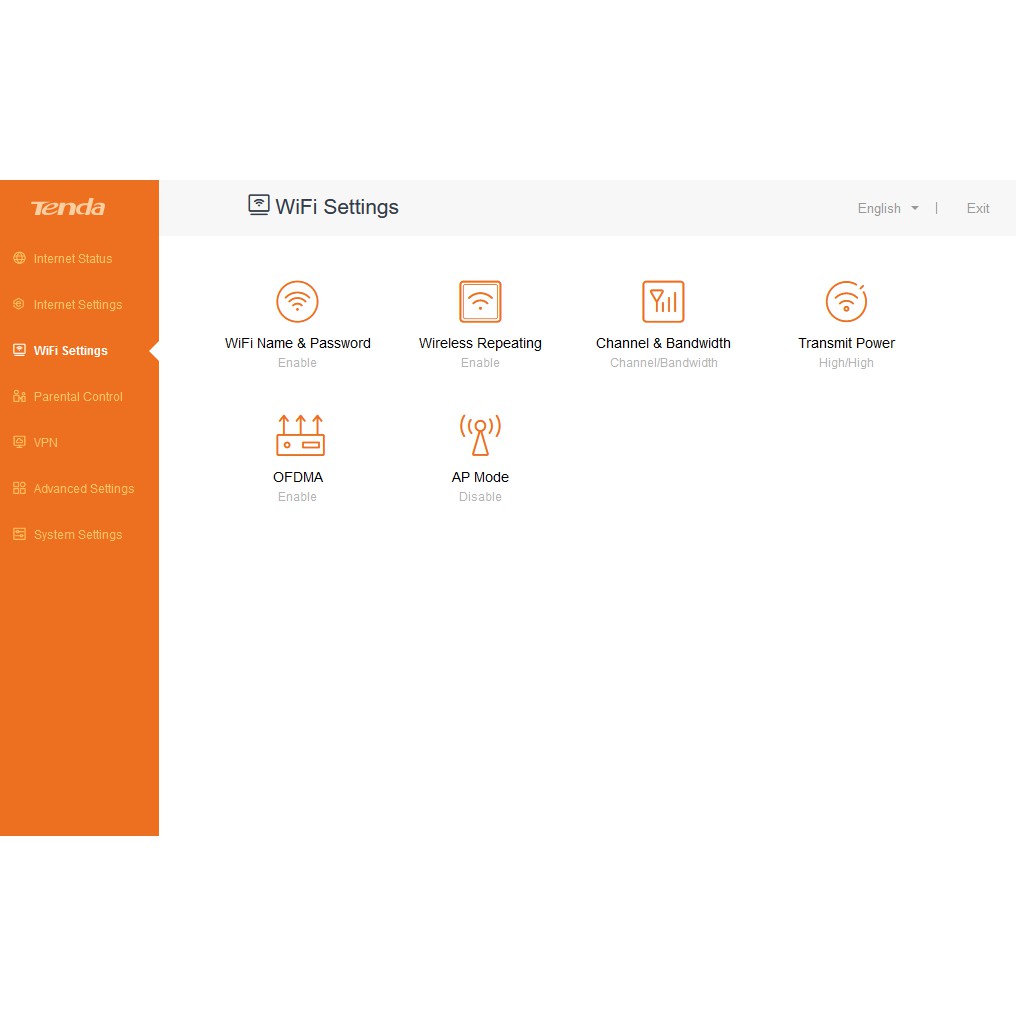Click the Parental Control sidebar icon
The image size is (1016, 1016).
click(19, 396)
